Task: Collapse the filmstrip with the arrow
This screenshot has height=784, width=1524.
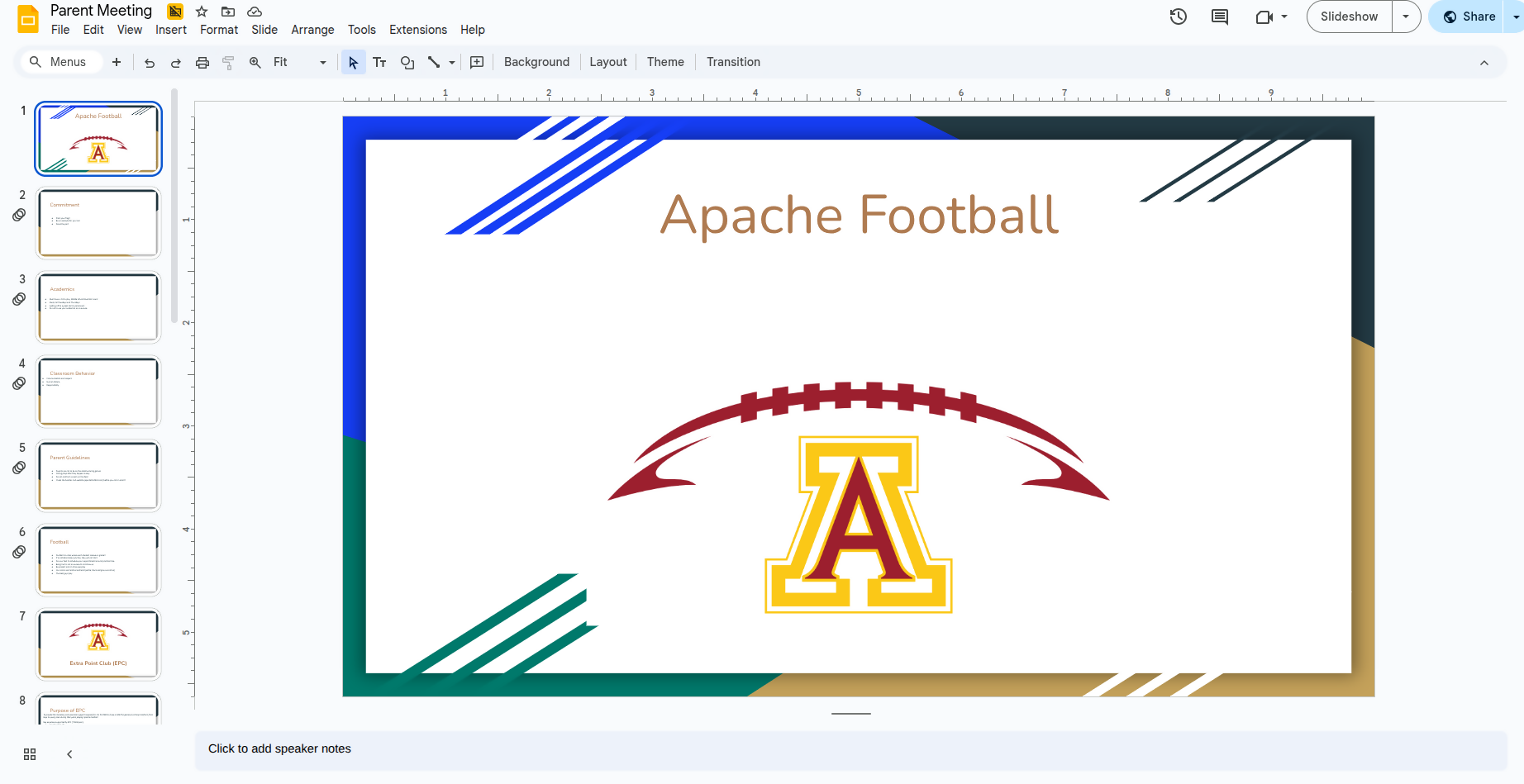Action: click(x=69, y=754)
